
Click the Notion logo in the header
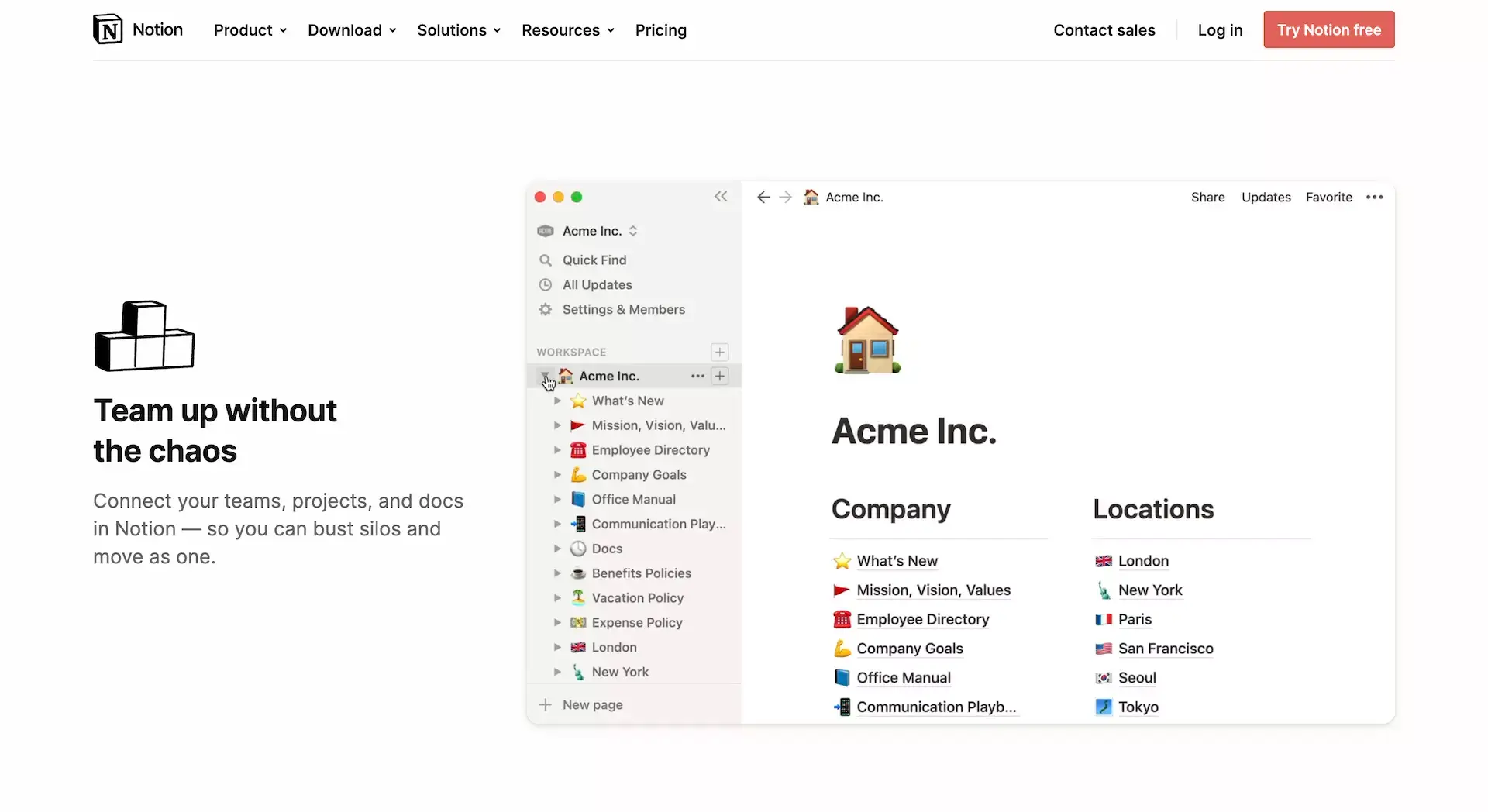click(x=108, y=29)
